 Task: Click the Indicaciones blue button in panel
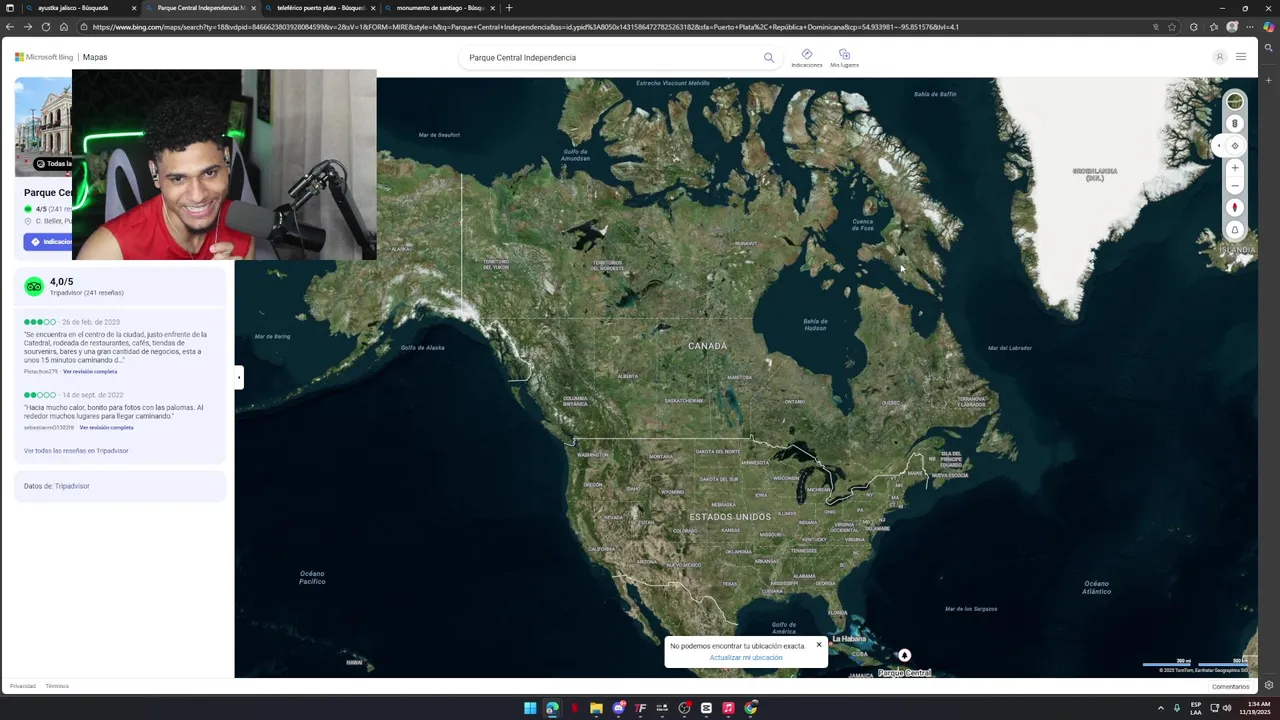(x=48, y=242)
